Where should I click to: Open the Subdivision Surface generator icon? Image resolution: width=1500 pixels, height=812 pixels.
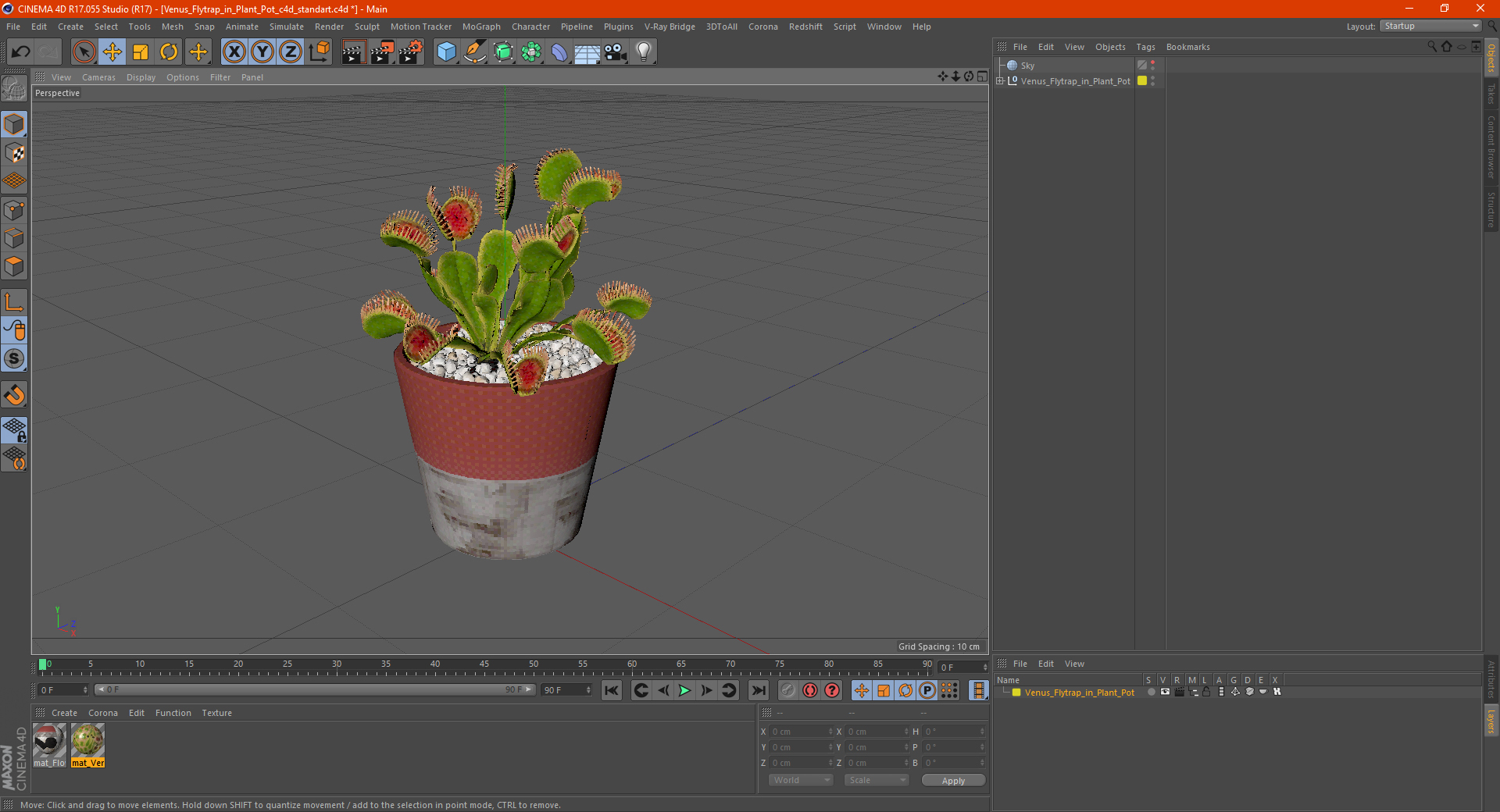[x=503, y=52]
